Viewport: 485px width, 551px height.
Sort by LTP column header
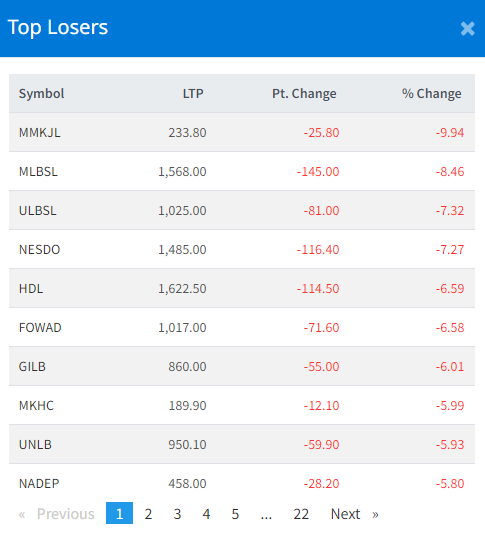click(x=193, y=93)
